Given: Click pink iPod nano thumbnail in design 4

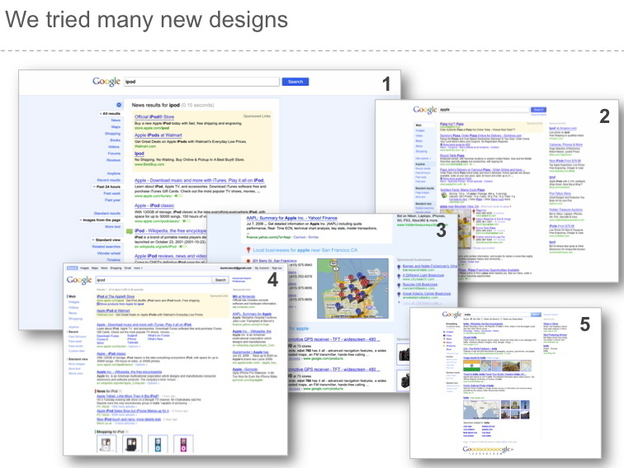Looking at the screenshot, I should [183, 445].
